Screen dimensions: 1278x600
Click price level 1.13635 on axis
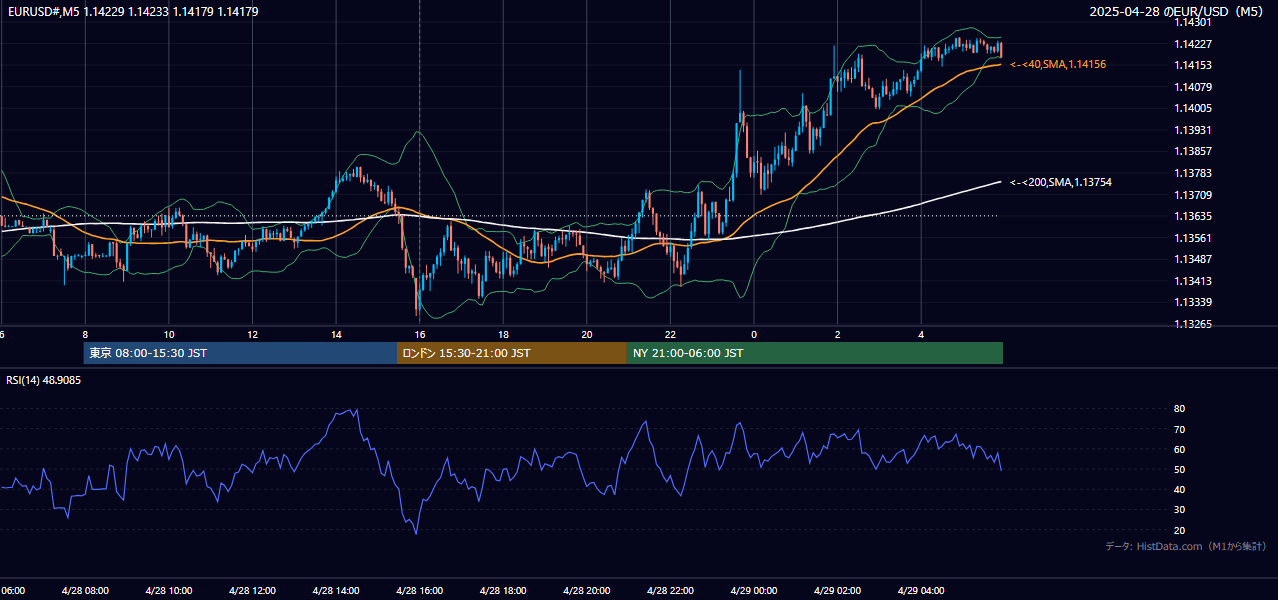1193,216
